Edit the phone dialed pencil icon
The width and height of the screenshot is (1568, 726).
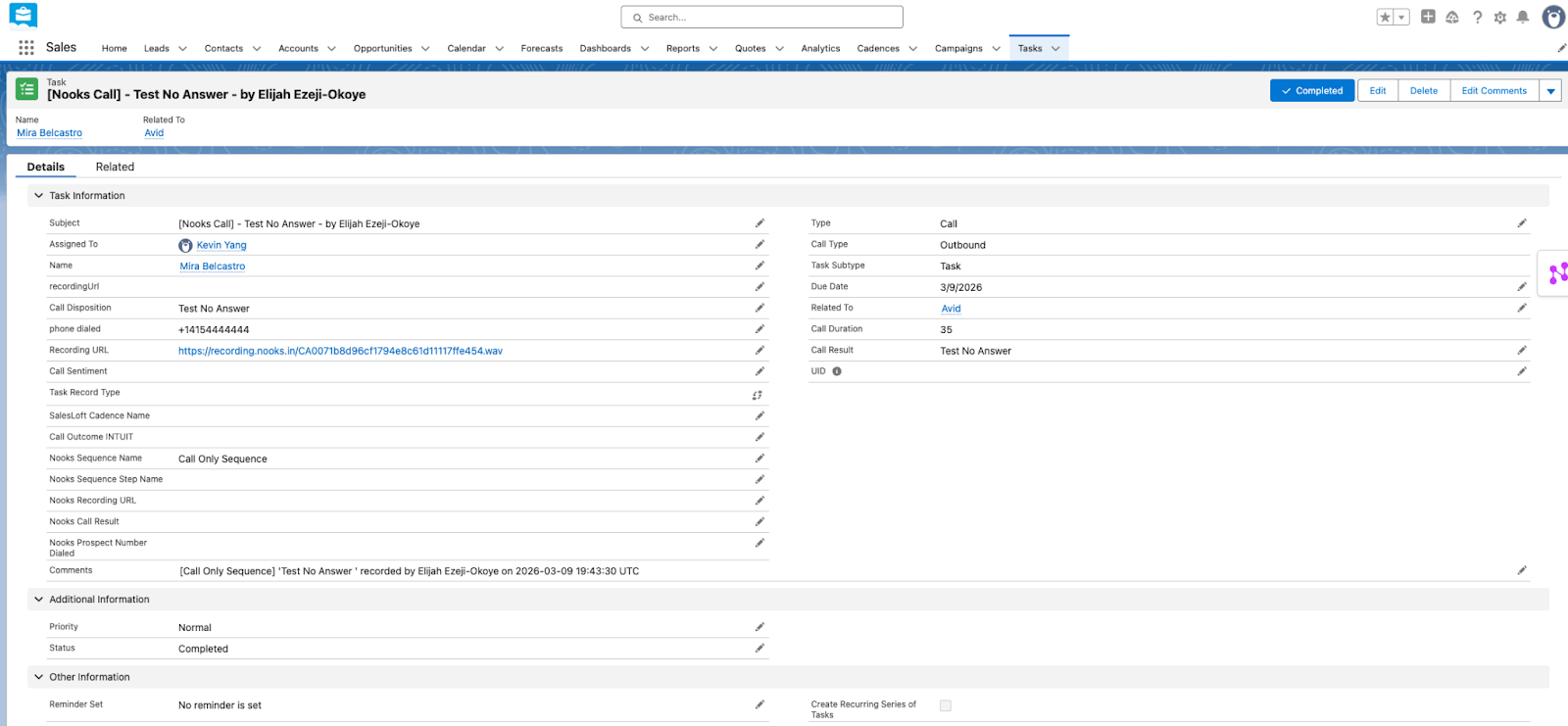(759, 329)
